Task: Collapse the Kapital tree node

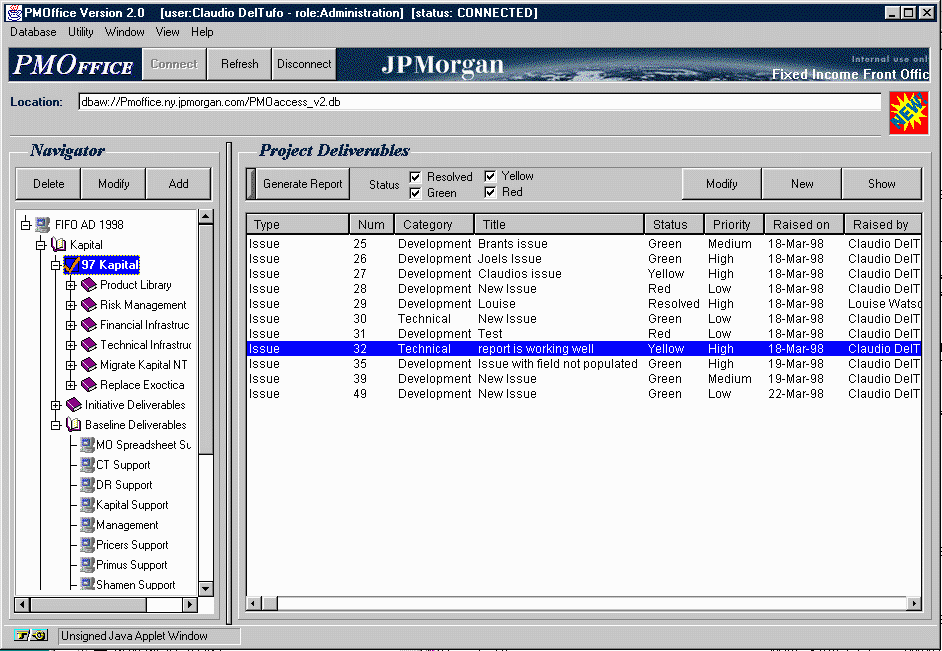Action: [41, 244]
